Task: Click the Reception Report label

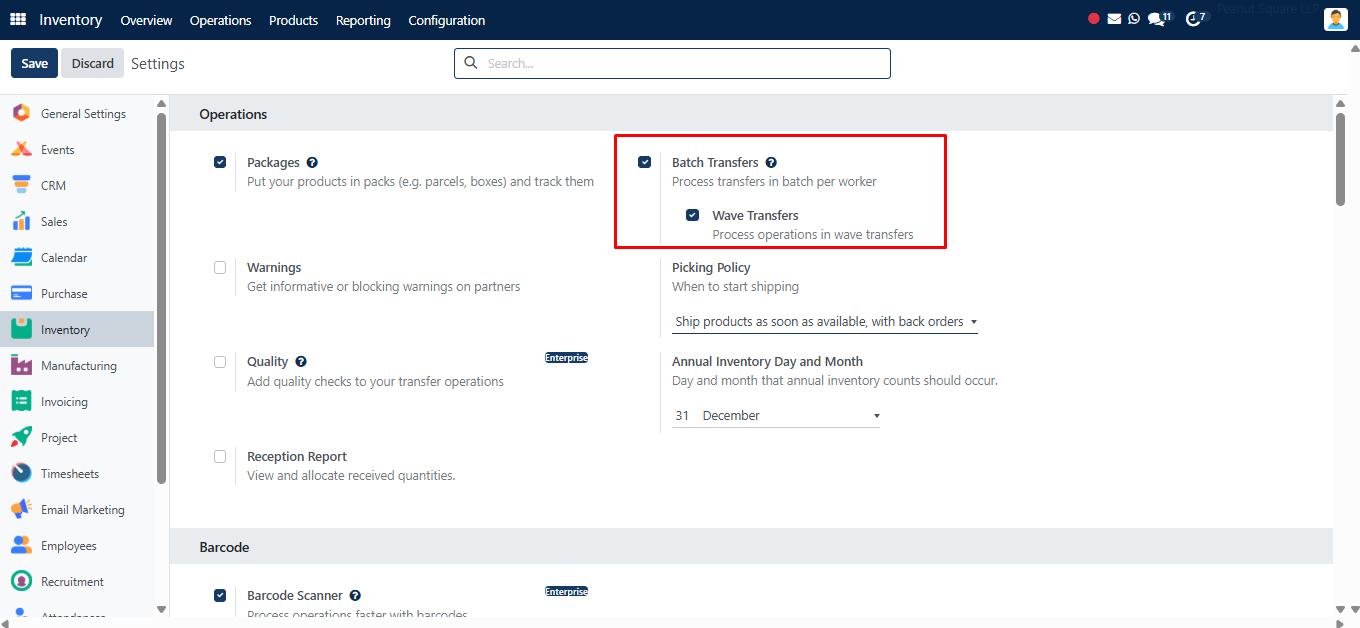Action: pos(297,456)
